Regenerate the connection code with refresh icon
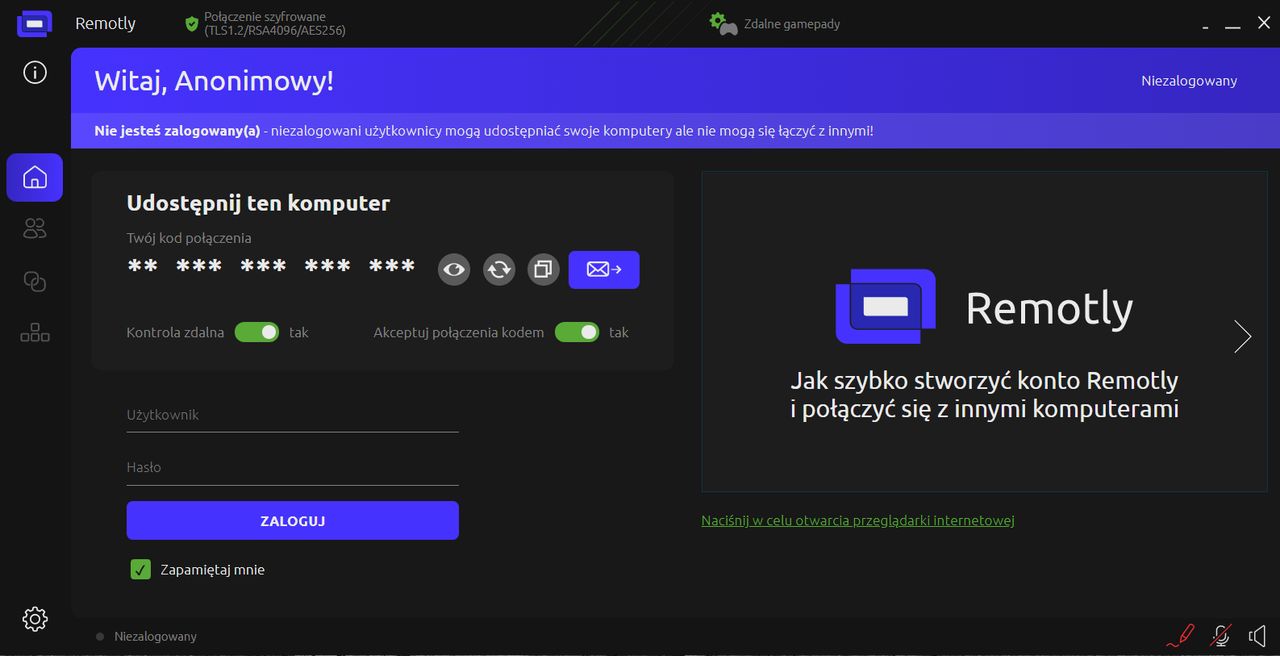The height and width of the screenshot is (656, 1280). (x=499, y=269)
